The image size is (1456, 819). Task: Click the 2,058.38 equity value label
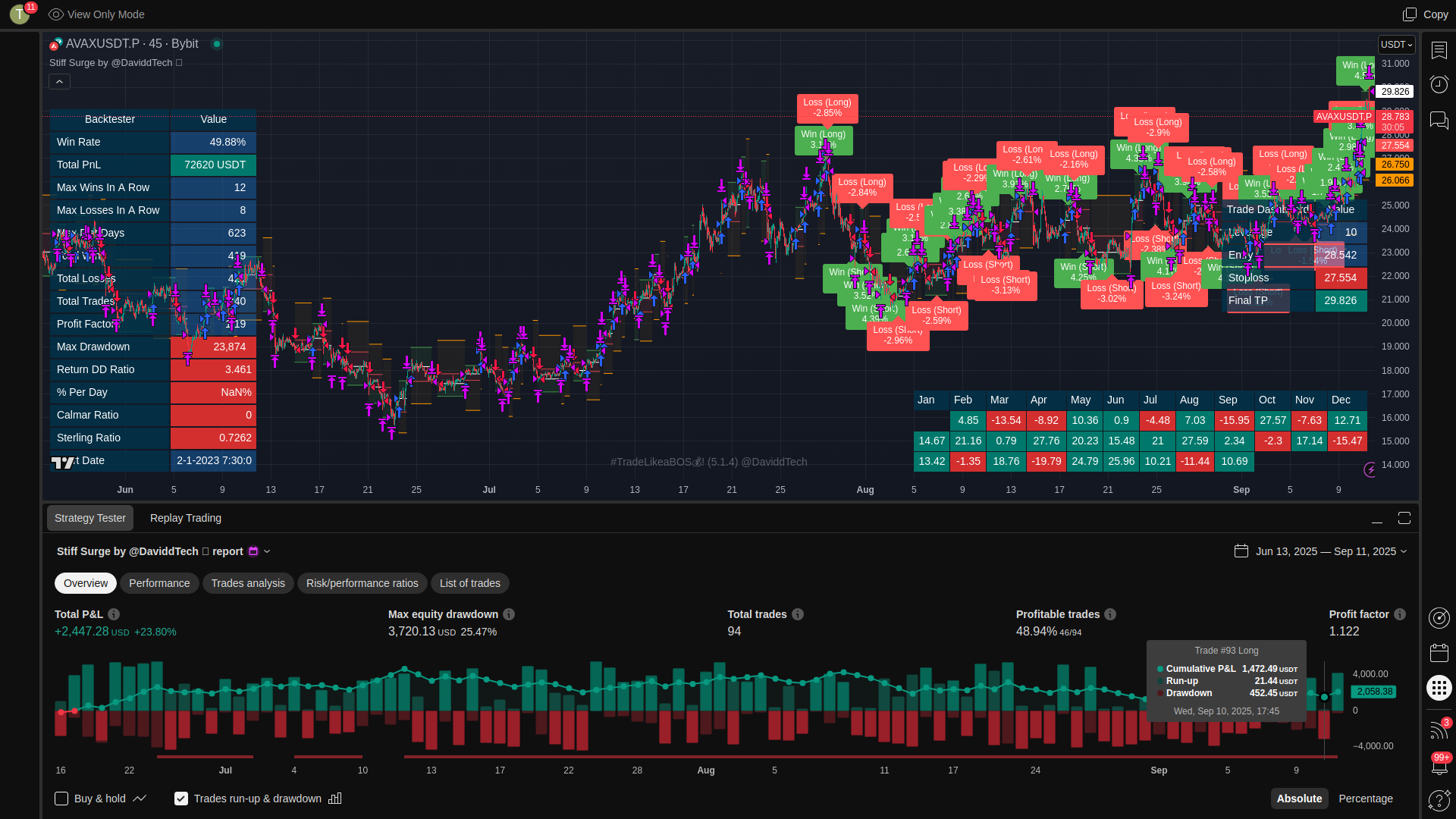(1374, 692)
